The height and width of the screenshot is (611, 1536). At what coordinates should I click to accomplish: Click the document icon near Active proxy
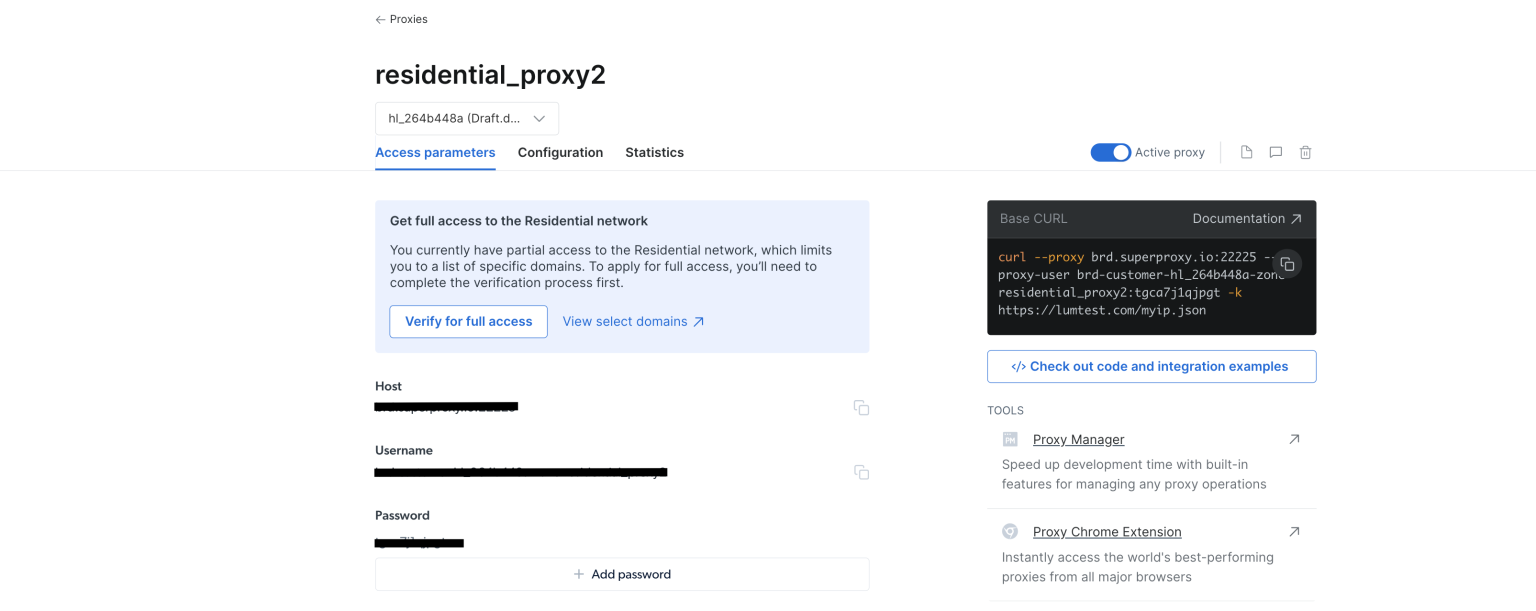1246,152
